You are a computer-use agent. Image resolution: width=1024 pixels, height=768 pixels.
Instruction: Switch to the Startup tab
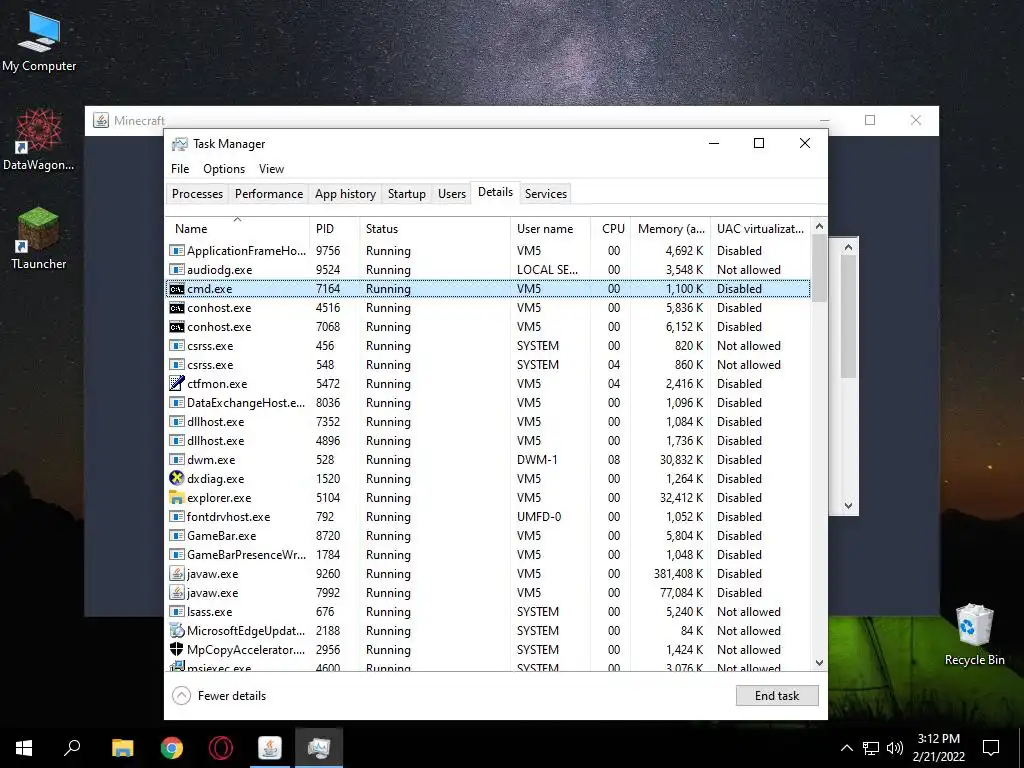point(406,193)
